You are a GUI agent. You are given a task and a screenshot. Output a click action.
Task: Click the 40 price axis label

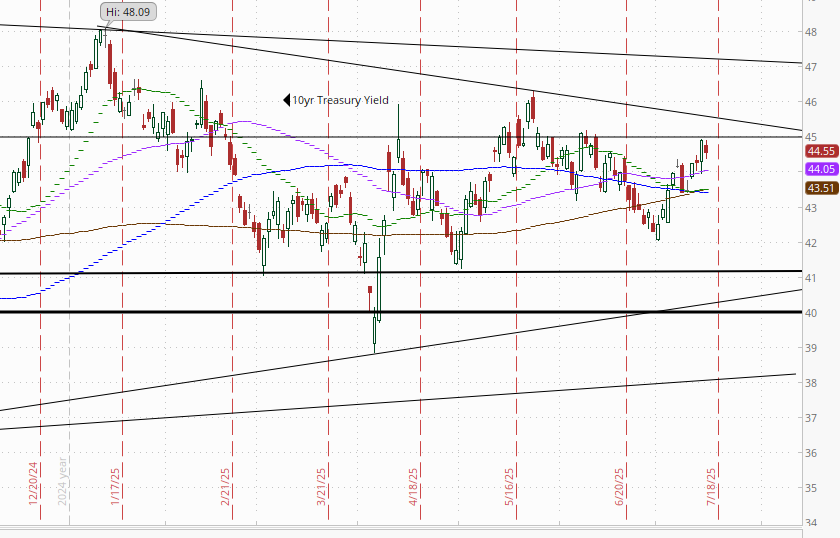(x=811, y=313)
